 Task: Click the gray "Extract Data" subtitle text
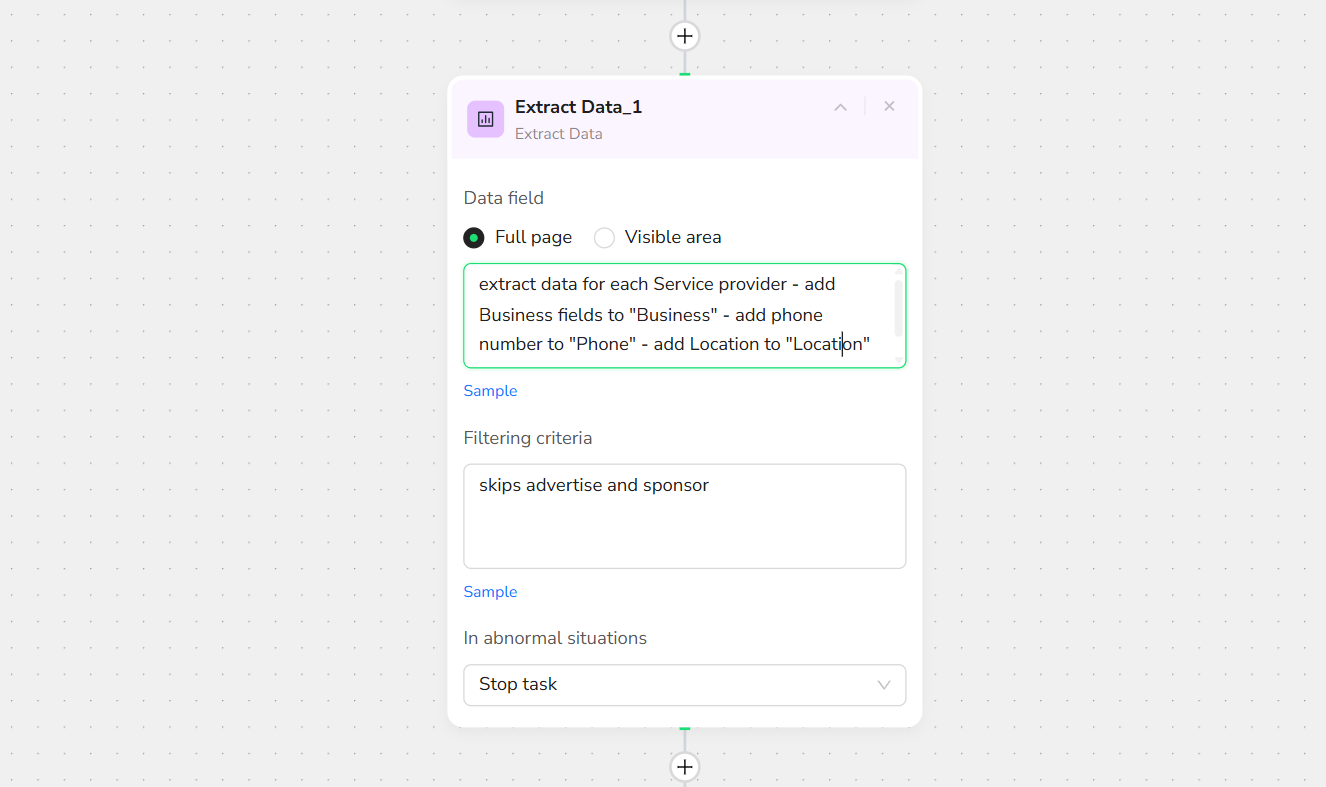tap(558, 134)
